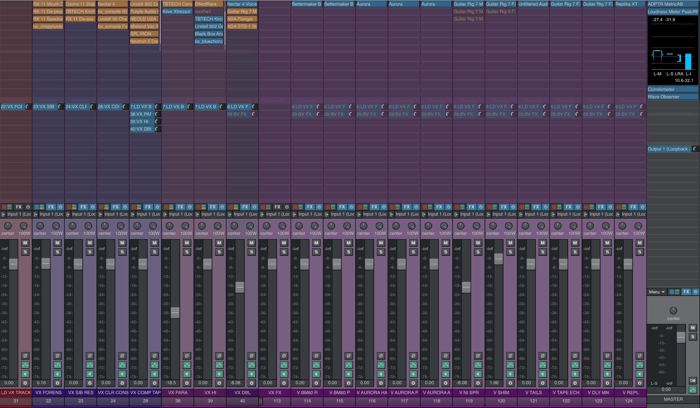Click the VX PARA volume fader handle
The image size is (700, 408).
click(x=175, y=312)
